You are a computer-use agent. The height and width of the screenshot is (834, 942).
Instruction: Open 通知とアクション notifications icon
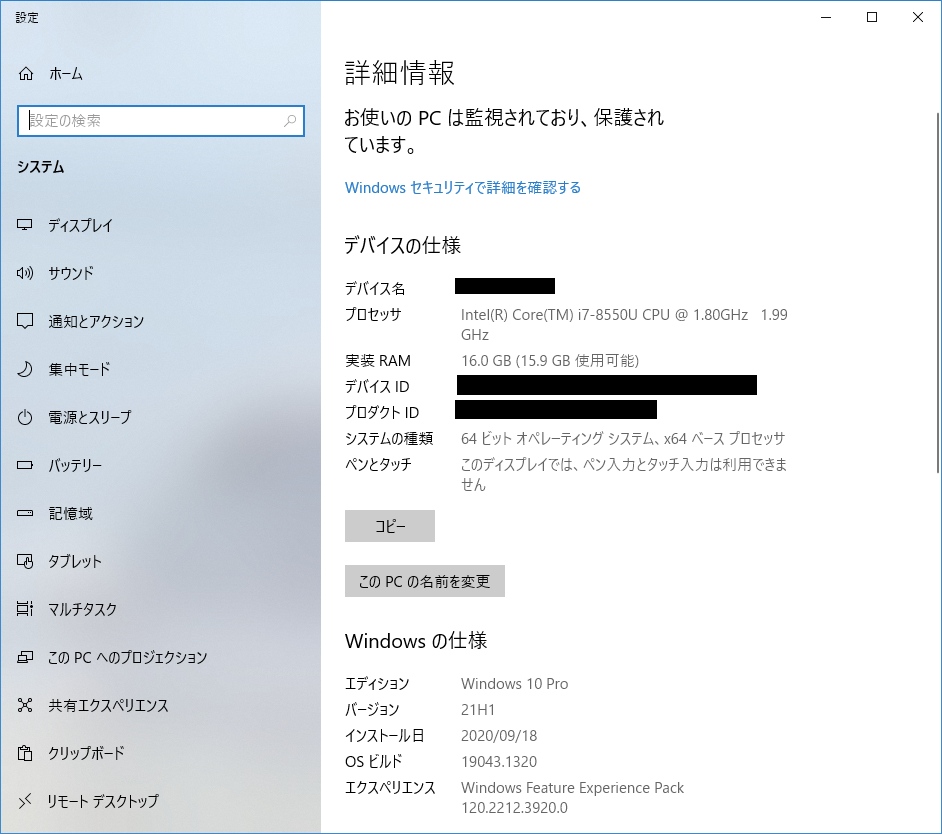pos(26,322)
